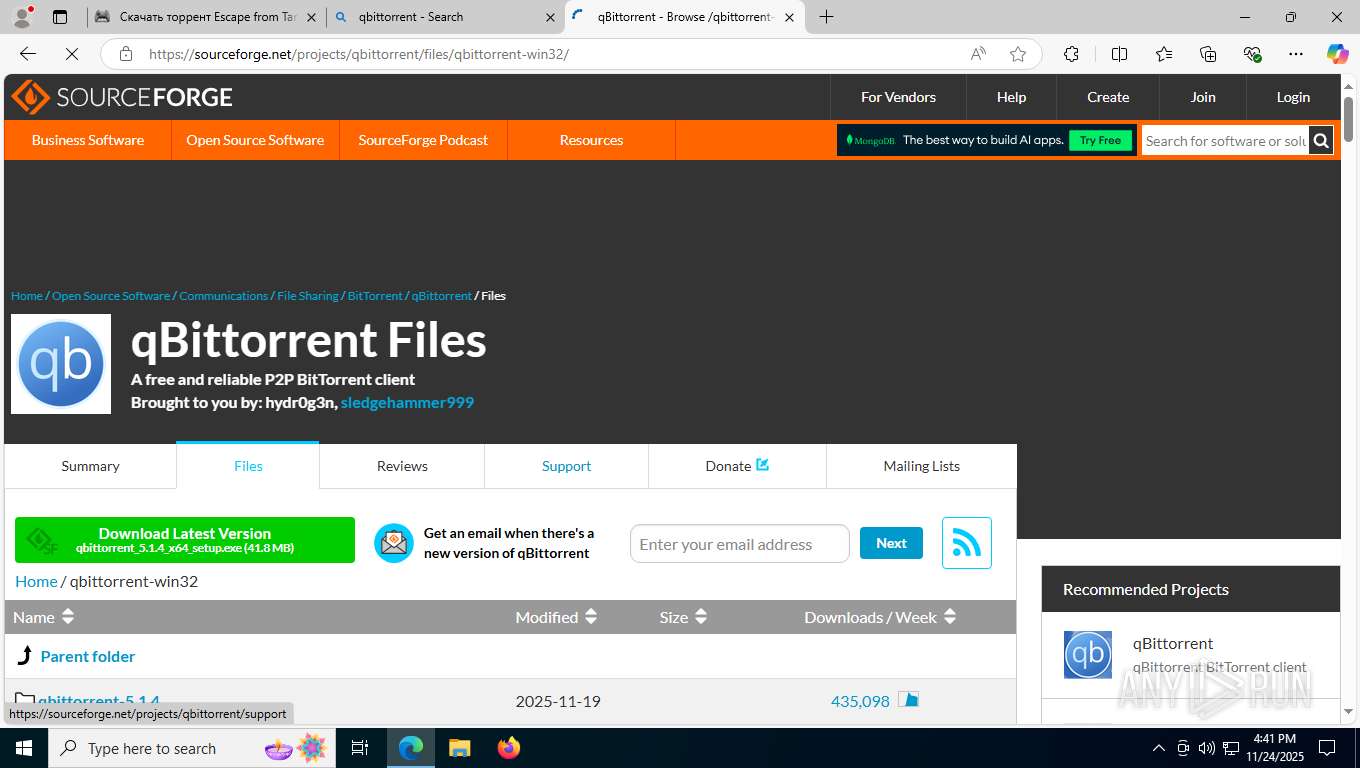This screenshot has width=1360, height=768.
Task: Click Try Free ad button
Action: click(x=1100, y=140)
